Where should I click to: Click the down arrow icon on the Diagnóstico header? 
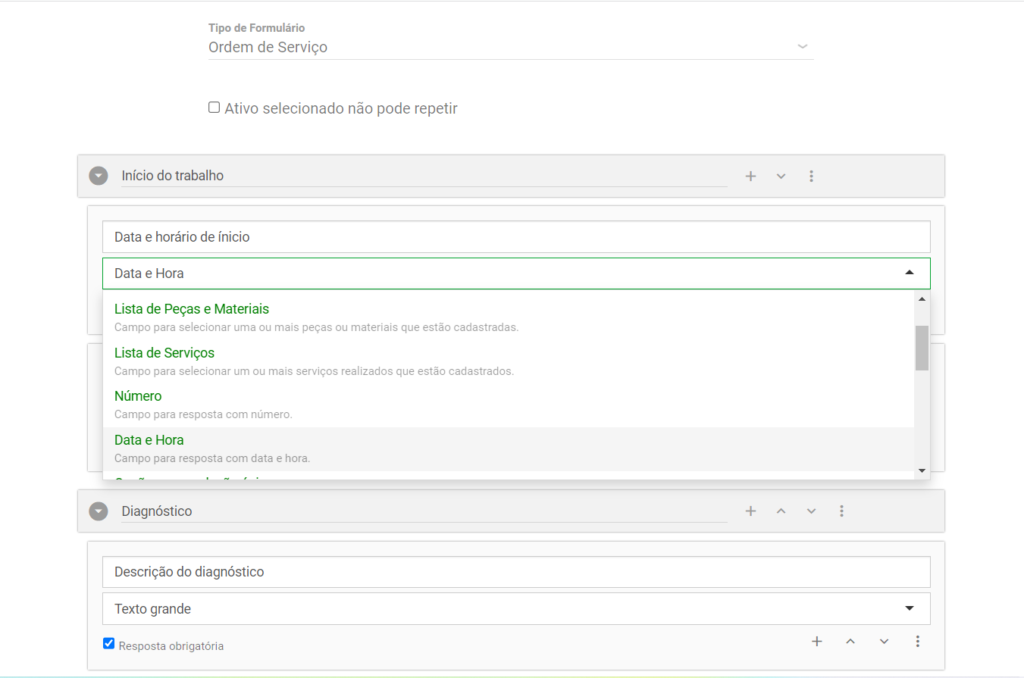coord(811,510)
